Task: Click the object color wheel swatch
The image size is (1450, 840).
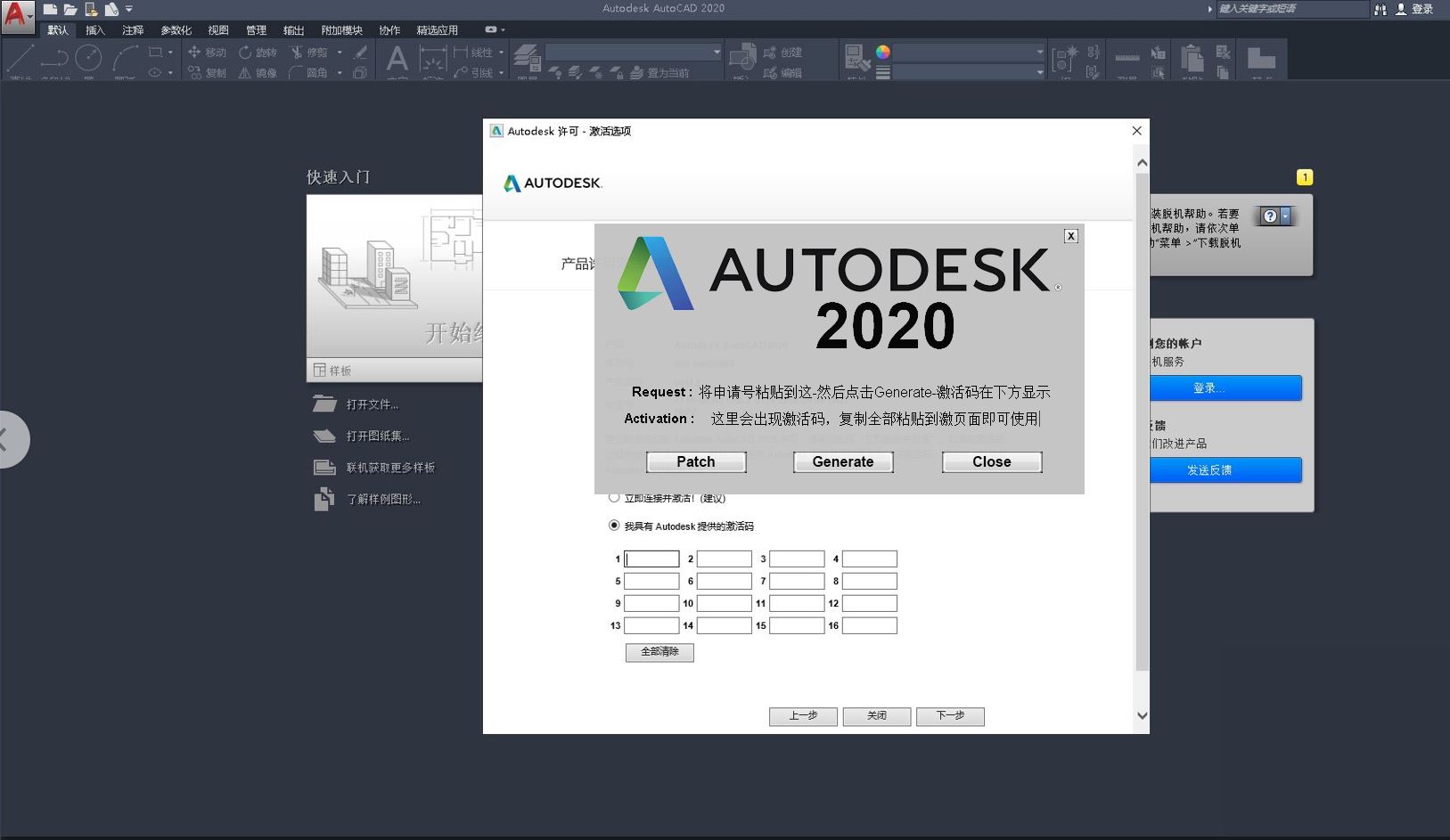Action: 883,52
